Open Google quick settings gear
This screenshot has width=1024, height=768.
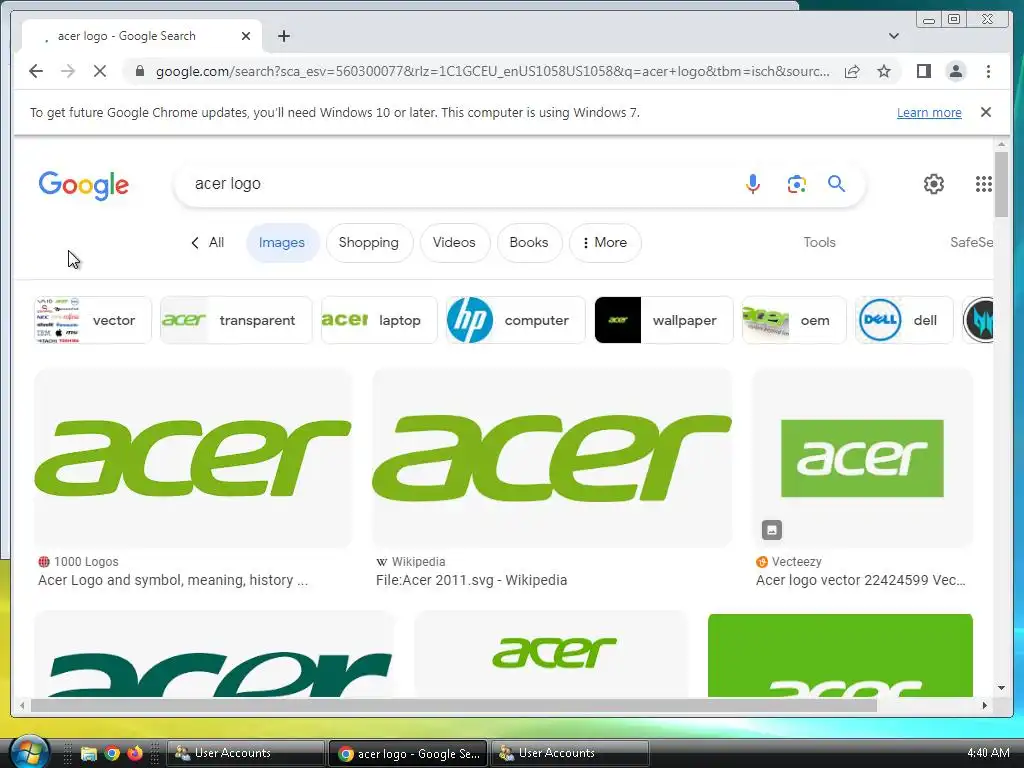point(933,184)
